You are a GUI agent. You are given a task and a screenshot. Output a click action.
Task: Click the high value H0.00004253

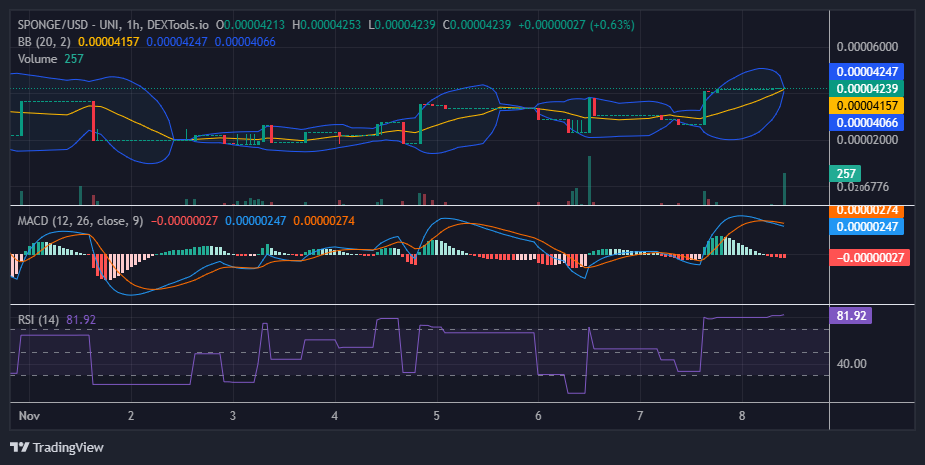326,25
